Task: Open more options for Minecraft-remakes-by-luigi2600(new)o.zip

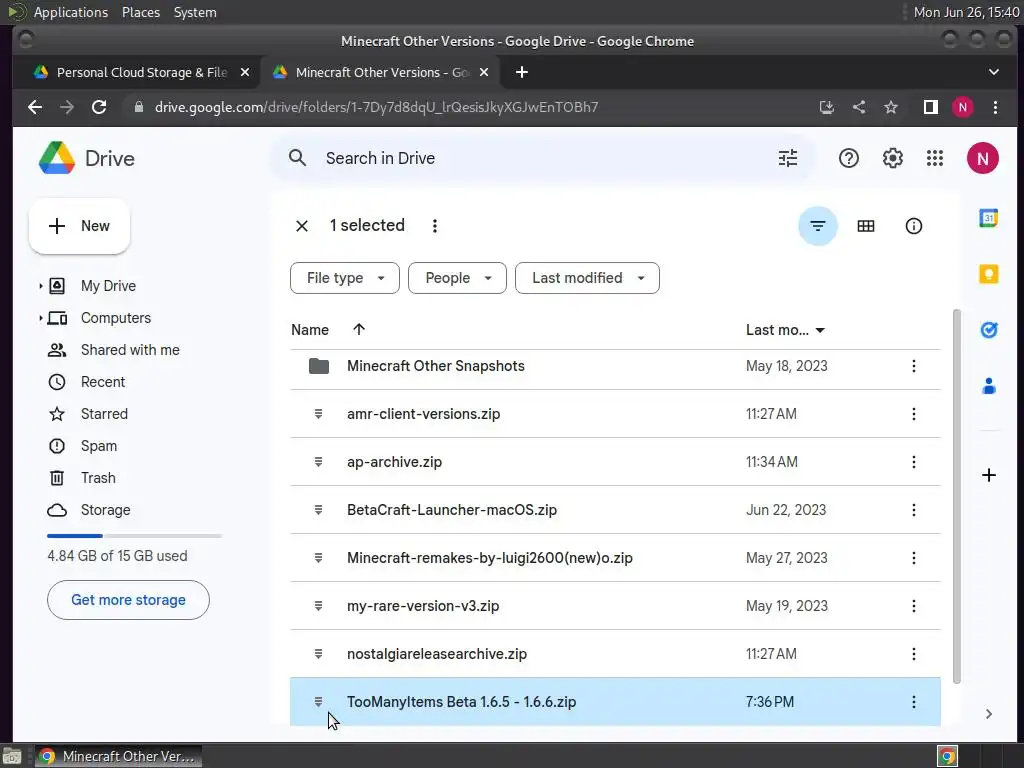Action: pyautogui.click(x=914, y=558)
